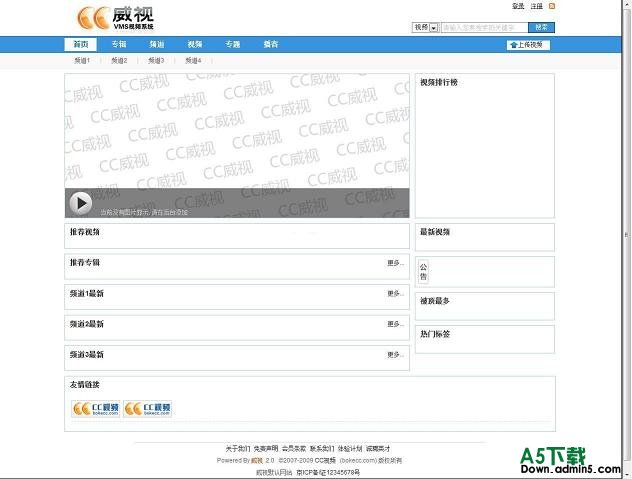This screenshot has height=479, width=632.
Task: Click the CC威视 VMS logo
Action: [115, 18]
